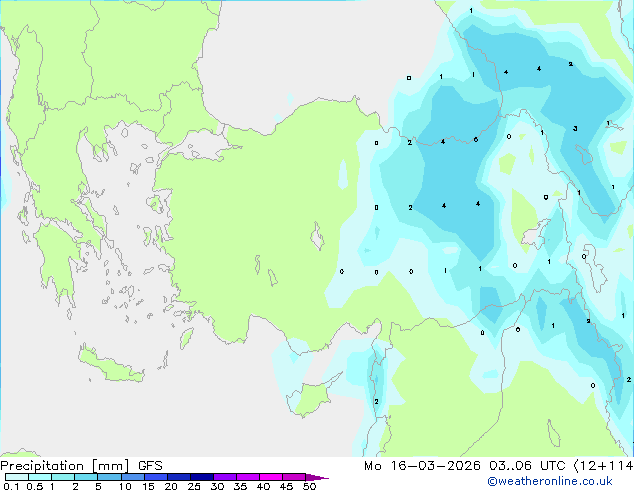Click the '(12+114' forecast run text
The height and width of the screenshot is (490, 634).
pyautogui.click(x=603, y=466)
